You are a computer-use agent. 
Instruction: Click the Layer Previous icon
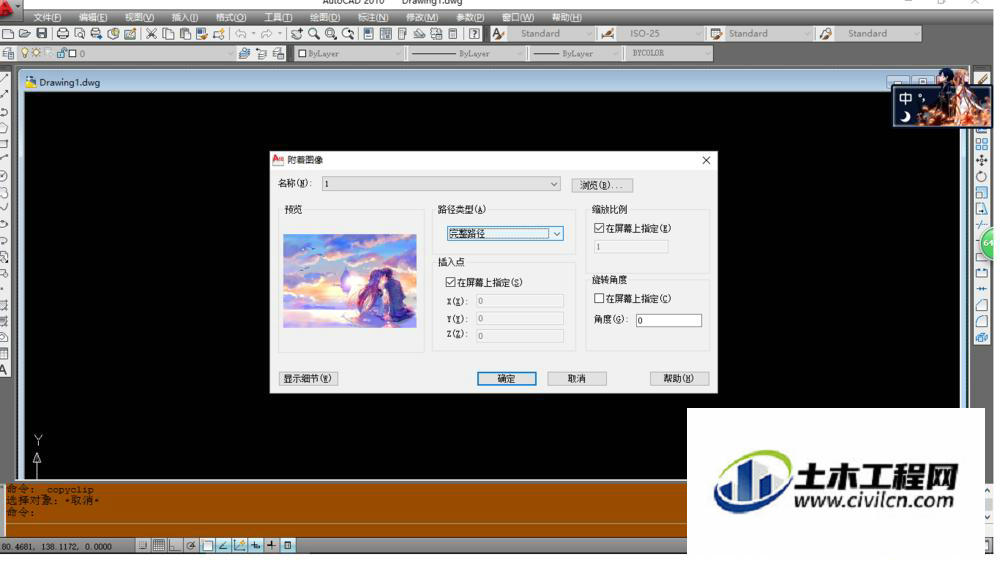(261, 54)
